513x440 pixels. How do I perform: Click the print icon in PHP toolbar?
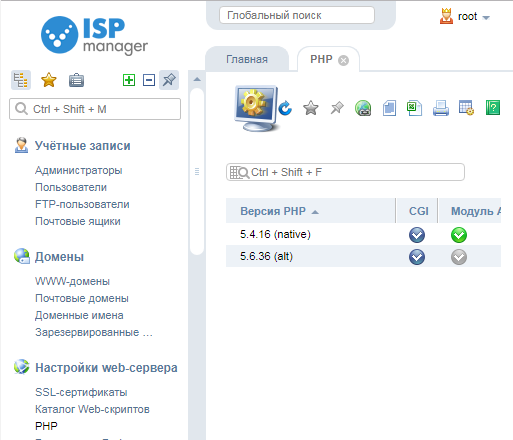coord(441,108)
